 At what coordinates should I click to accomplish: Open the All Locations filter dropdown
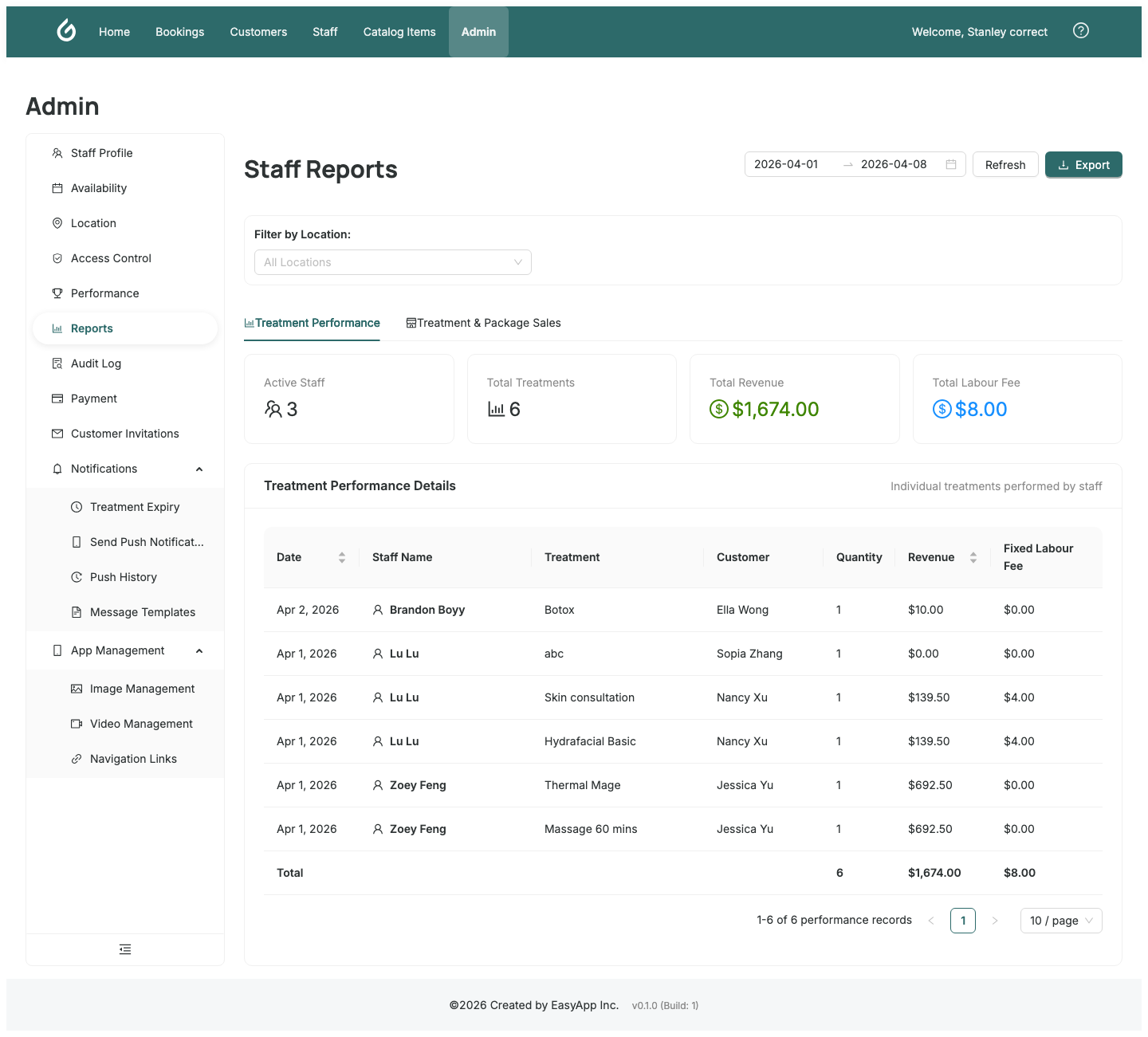pyautogui.click(x=393, y=262)
